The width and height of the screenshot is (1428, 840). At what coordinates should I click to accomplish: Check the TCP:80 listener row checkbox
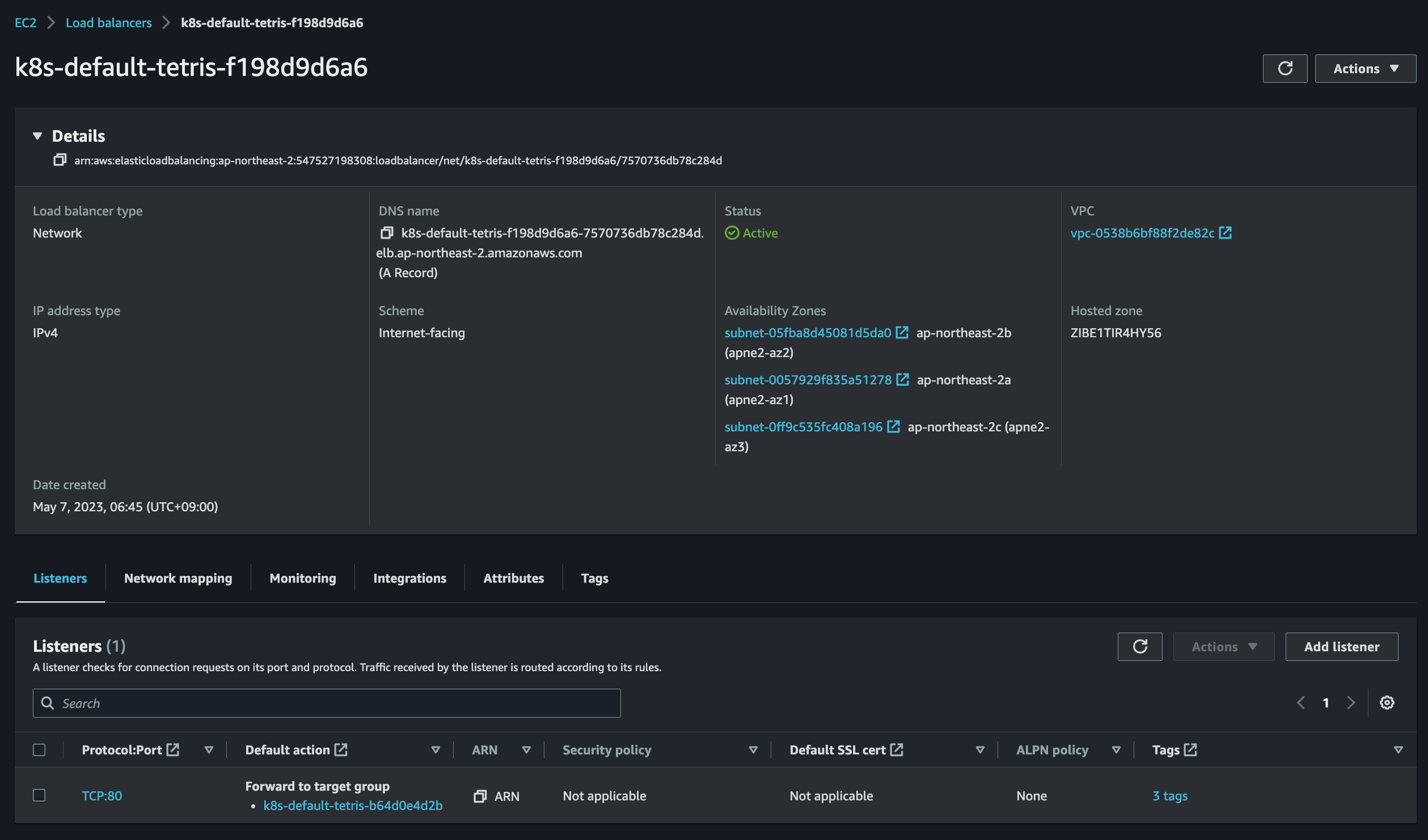pyautogui.click(x=39, y=796)
